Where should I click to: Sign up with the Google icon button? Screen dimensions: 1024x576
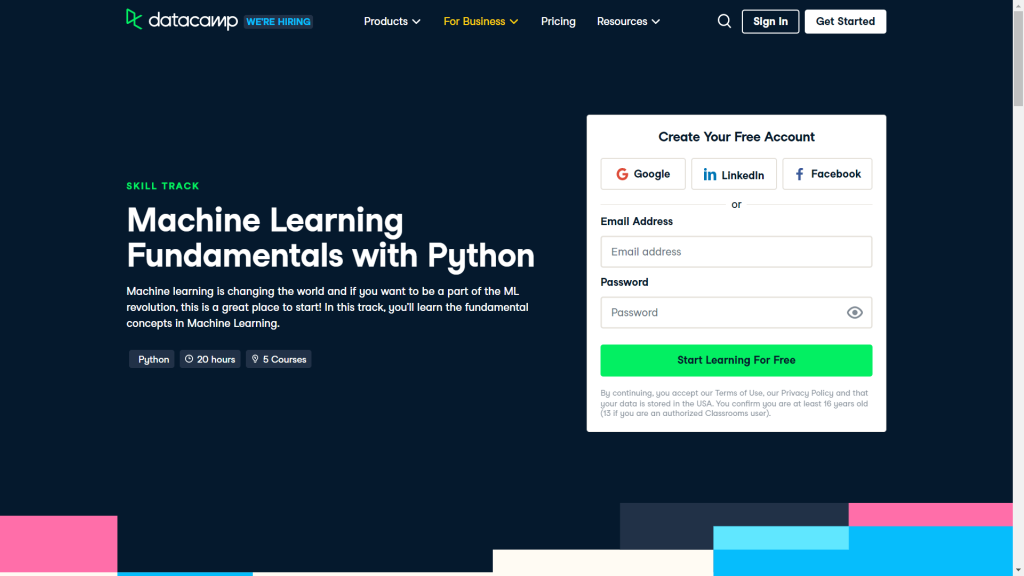(643, 174)
